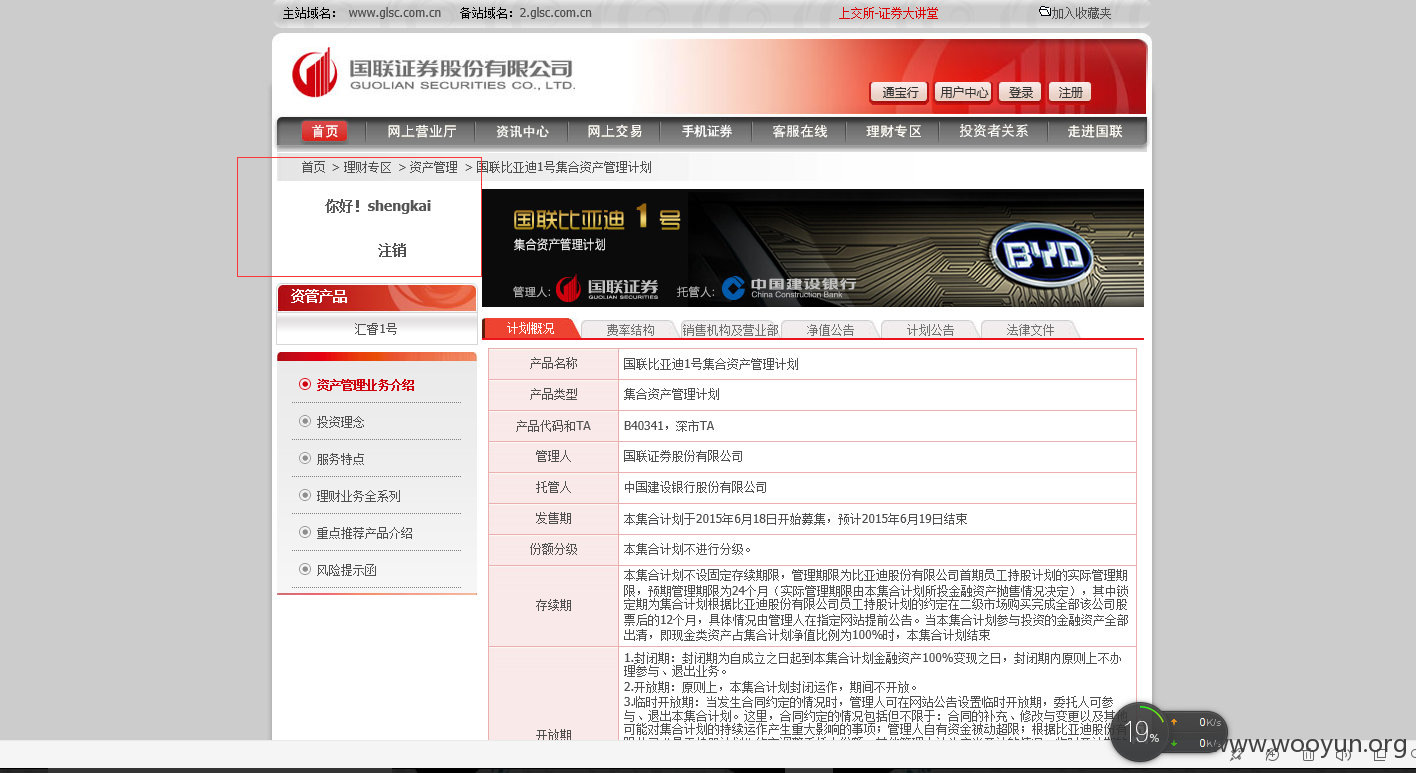The image size is (1416, 773).
Task: Open 网上营业厅 in navigation bar
Action: (421, 131)
